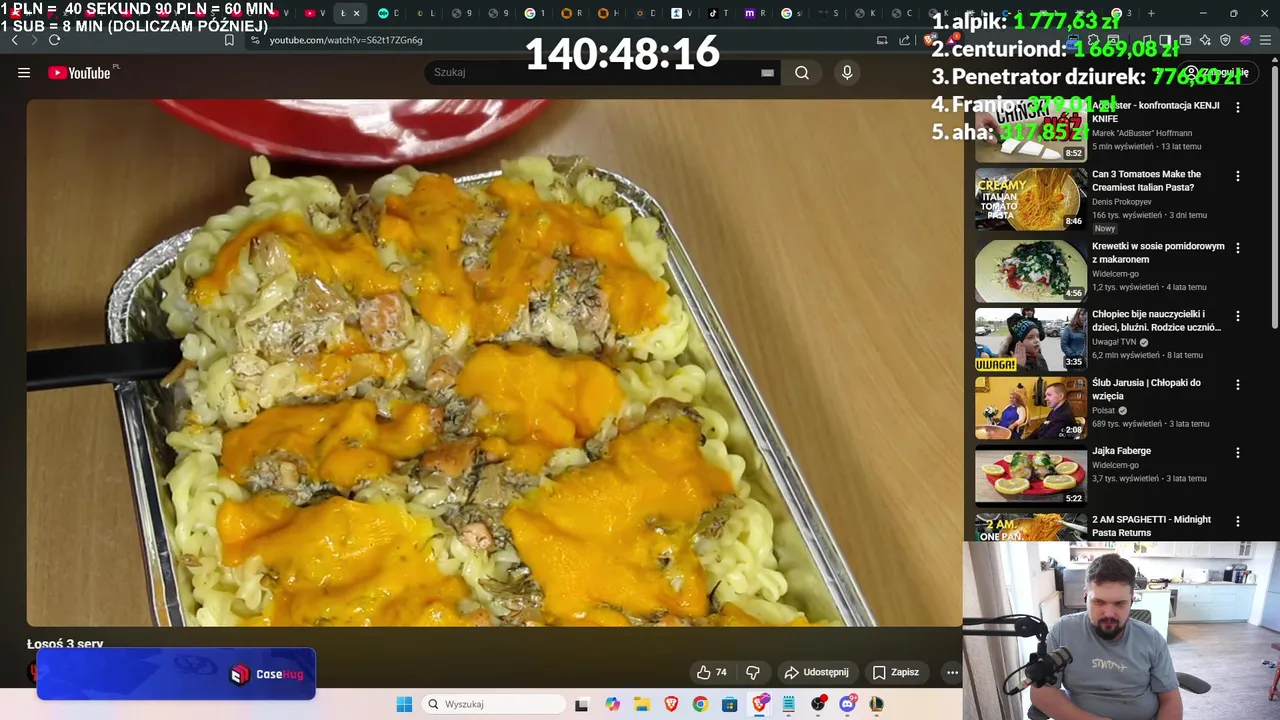Screen dimensions: 1280x720
Task: Dislike the video with thumbs down
Action: 753,672
